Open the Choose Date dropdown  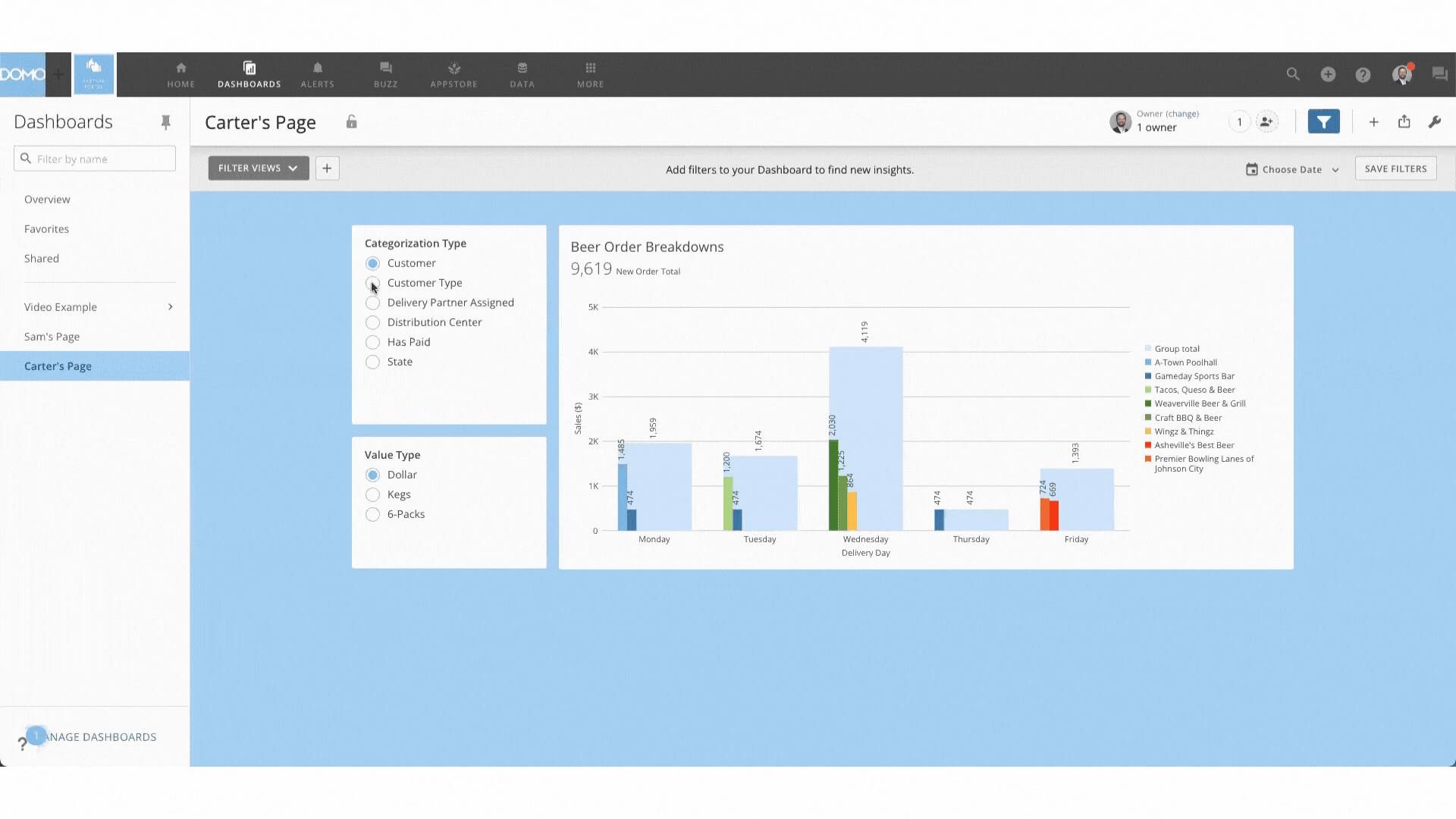1292,169
